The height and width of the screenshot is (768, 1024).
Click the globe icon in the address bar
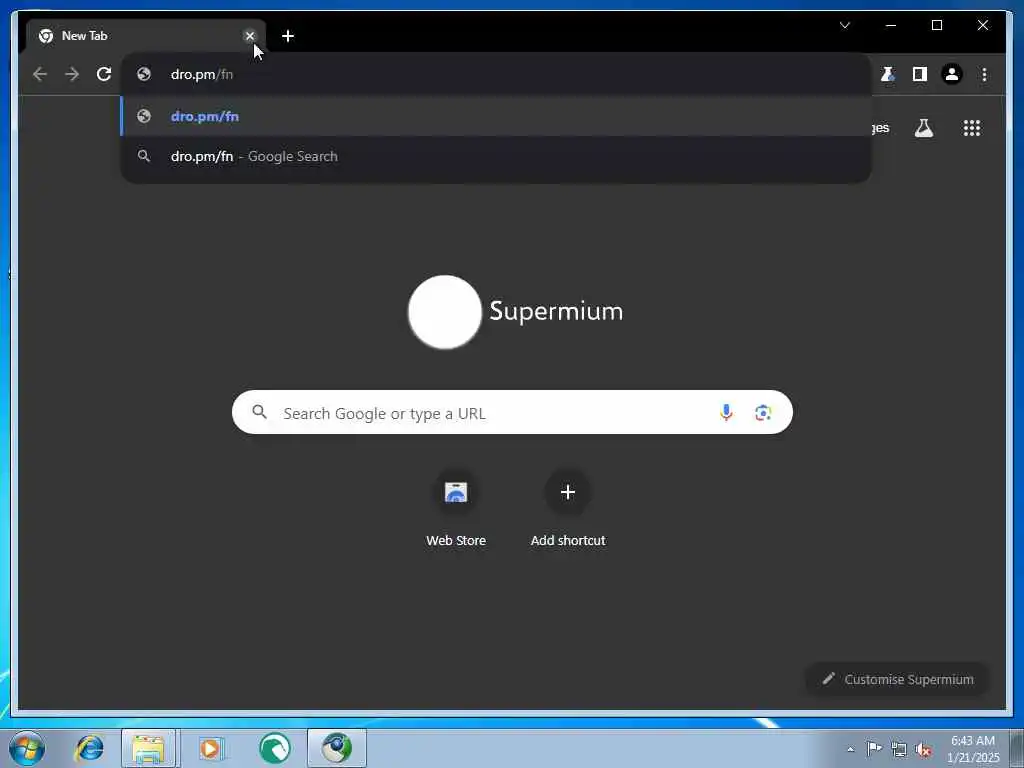(144, 74)
